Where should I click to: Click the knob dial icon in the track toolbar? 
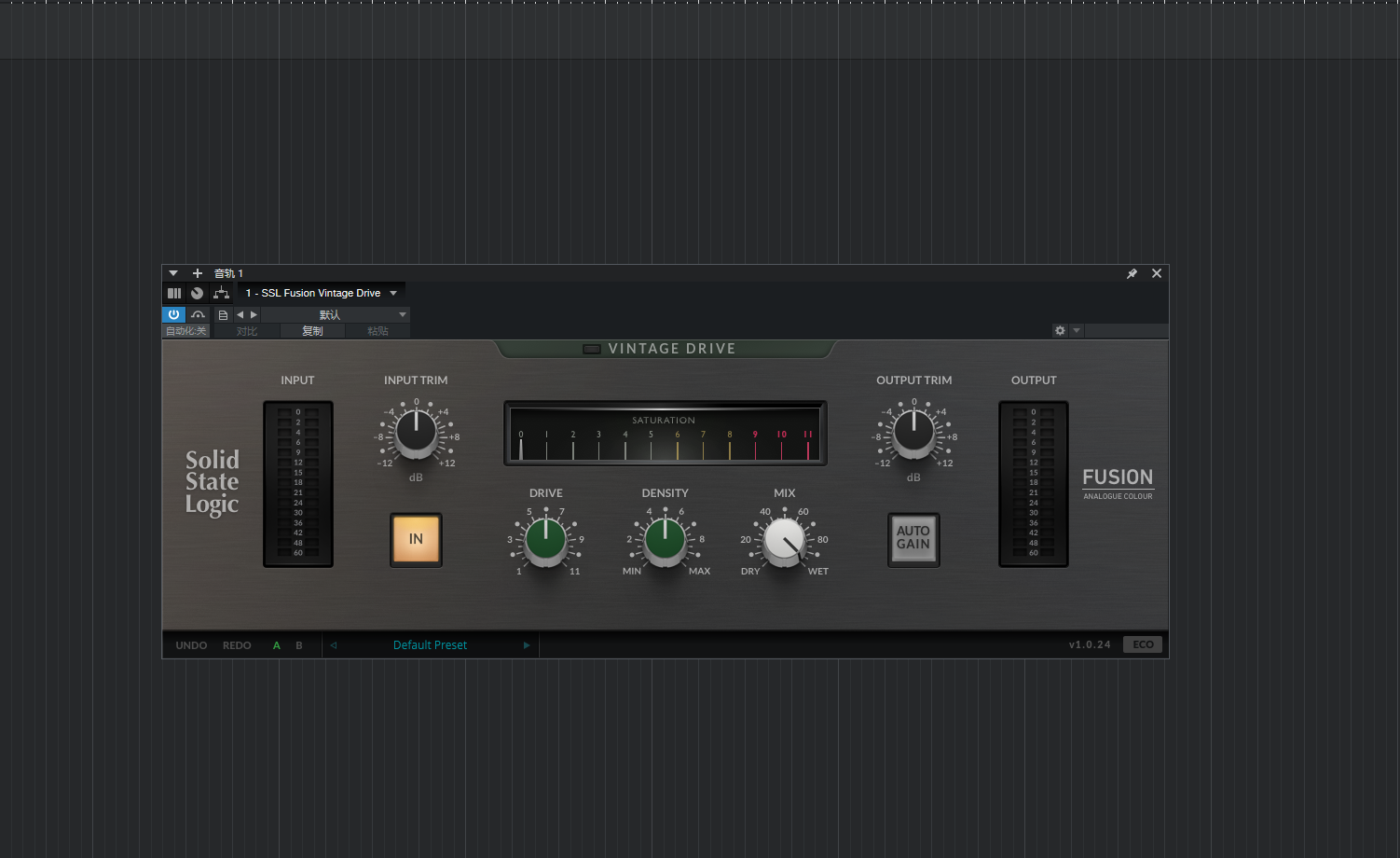tap(197, 293)
